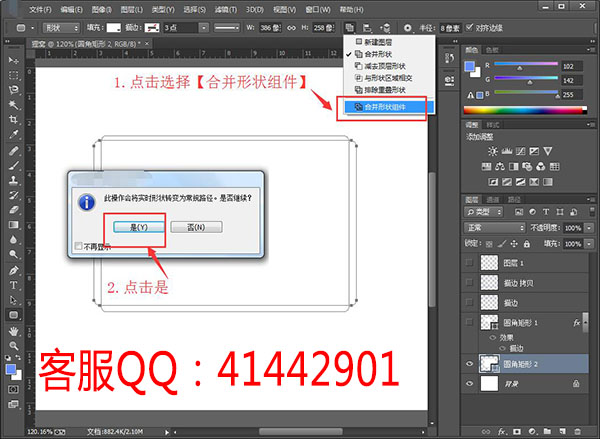The image size is (600, 439).
Task: Click the Create new layer icon
Action: click(x=562, y=432)
